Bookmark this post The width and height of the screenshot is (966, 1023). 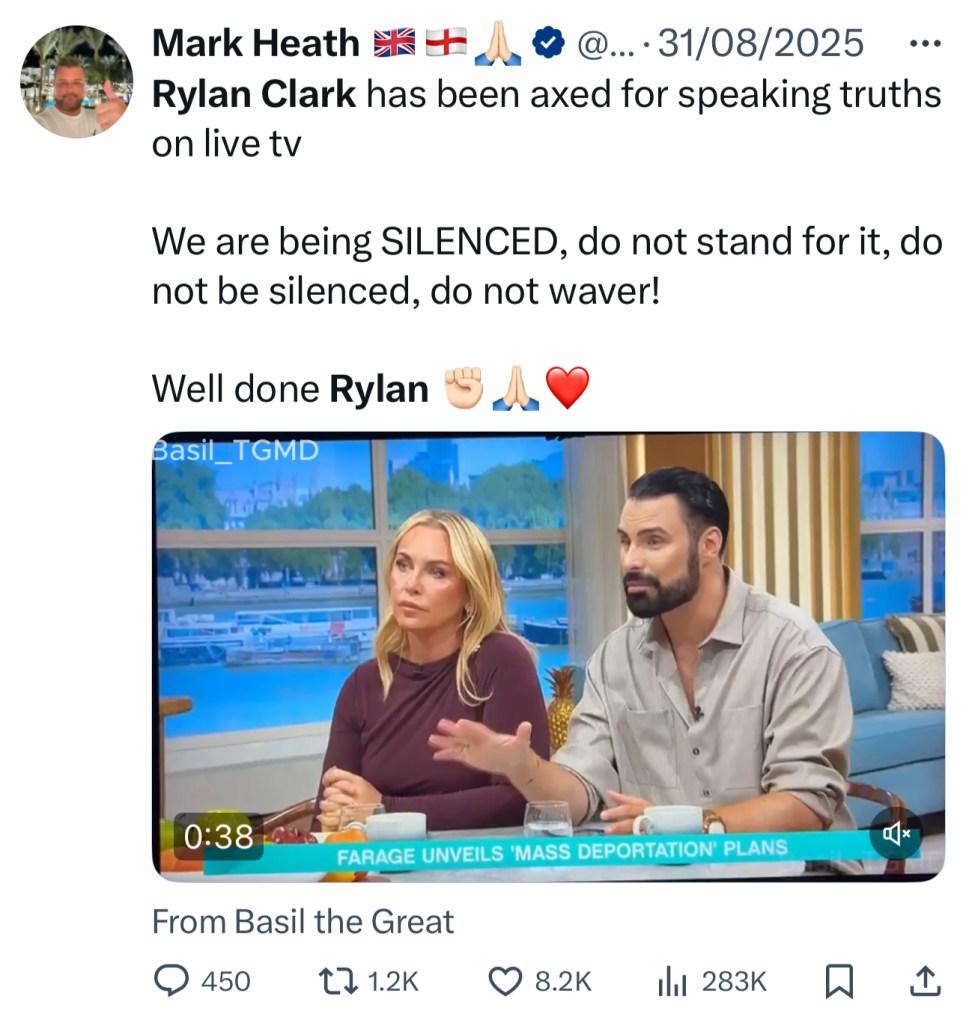coord(839,982)
